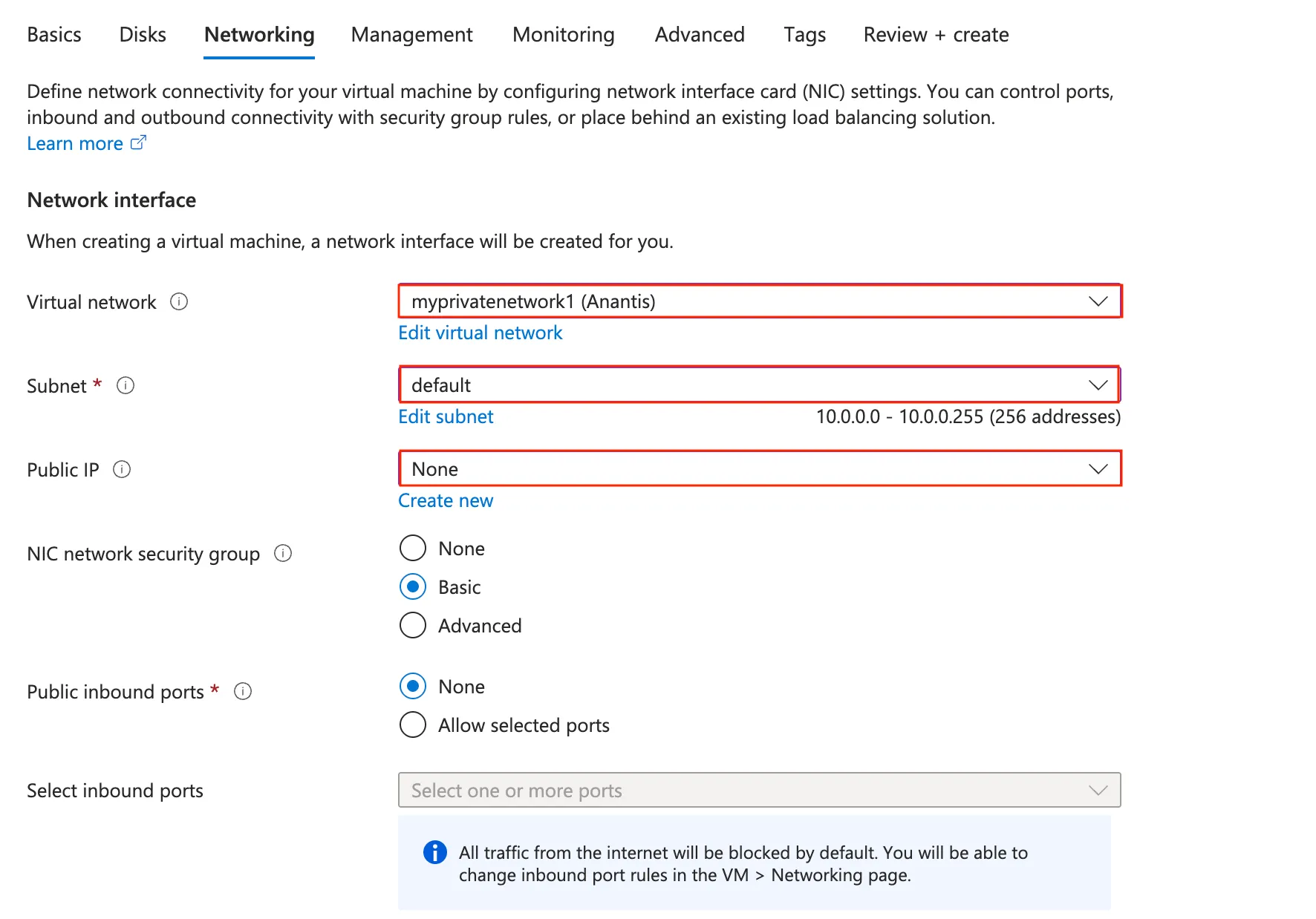The height and width of the screenshot is (919, 1316).
Task: Select the None public inbound ports radio
Action: tap(413, 686)
